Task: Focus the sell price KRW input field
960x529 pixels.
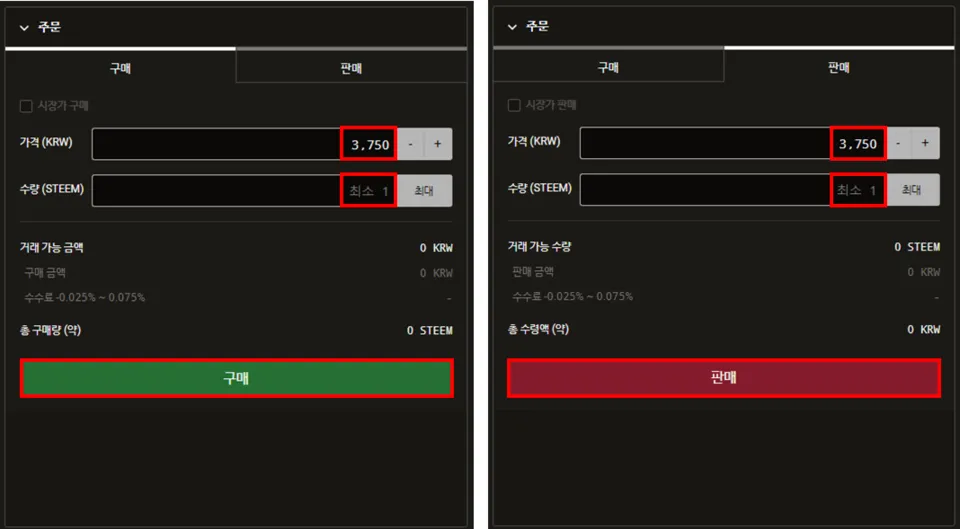Action: click(x=732, y=143)
